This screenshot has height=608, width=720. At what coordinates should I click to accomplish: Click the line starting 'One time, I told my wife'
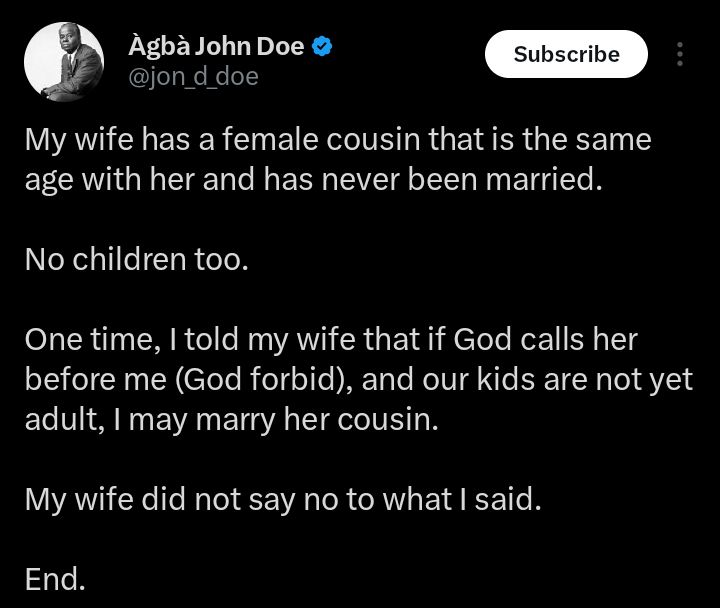331,339
